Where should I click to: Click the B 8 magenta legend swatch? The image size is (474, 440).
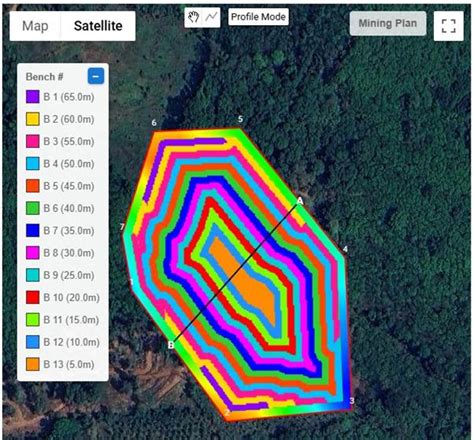(x=33, y=253)
